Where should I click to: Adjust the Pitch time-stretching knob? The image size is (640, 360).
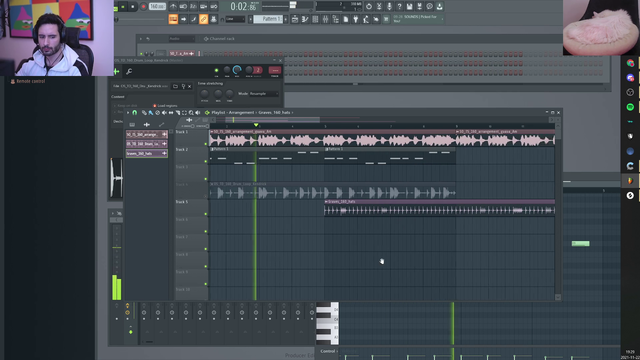pyautogui.click(x=204, y=94)
